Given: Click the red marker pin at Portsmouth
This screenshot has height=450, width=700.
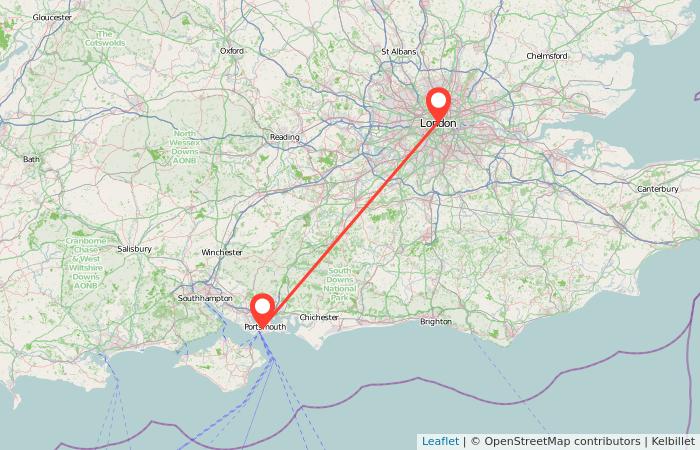Looking at the screenshot, I should [x=262, y=310].
